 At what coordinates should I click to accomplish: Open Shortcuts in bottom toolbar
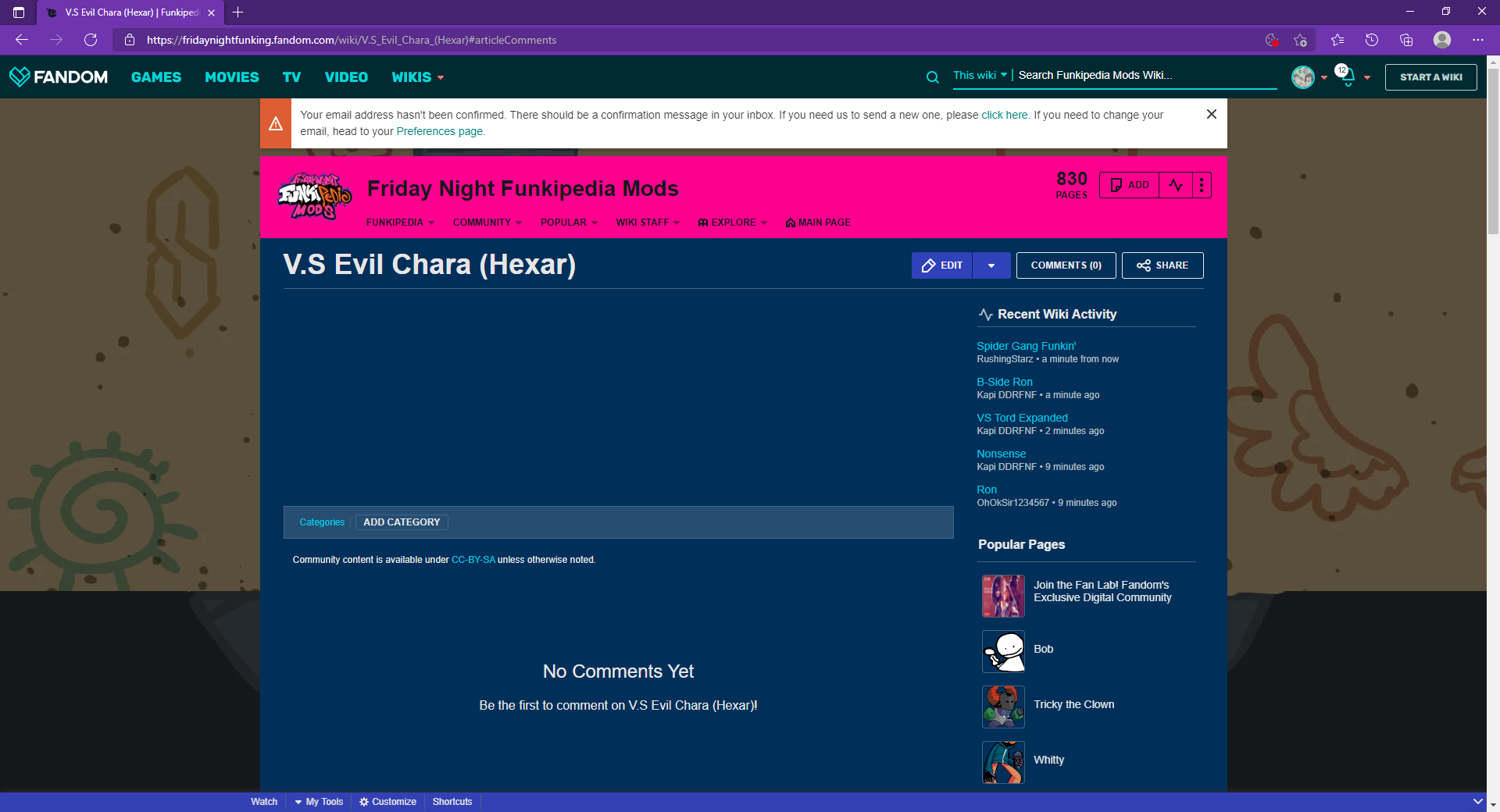coord(452,802)
